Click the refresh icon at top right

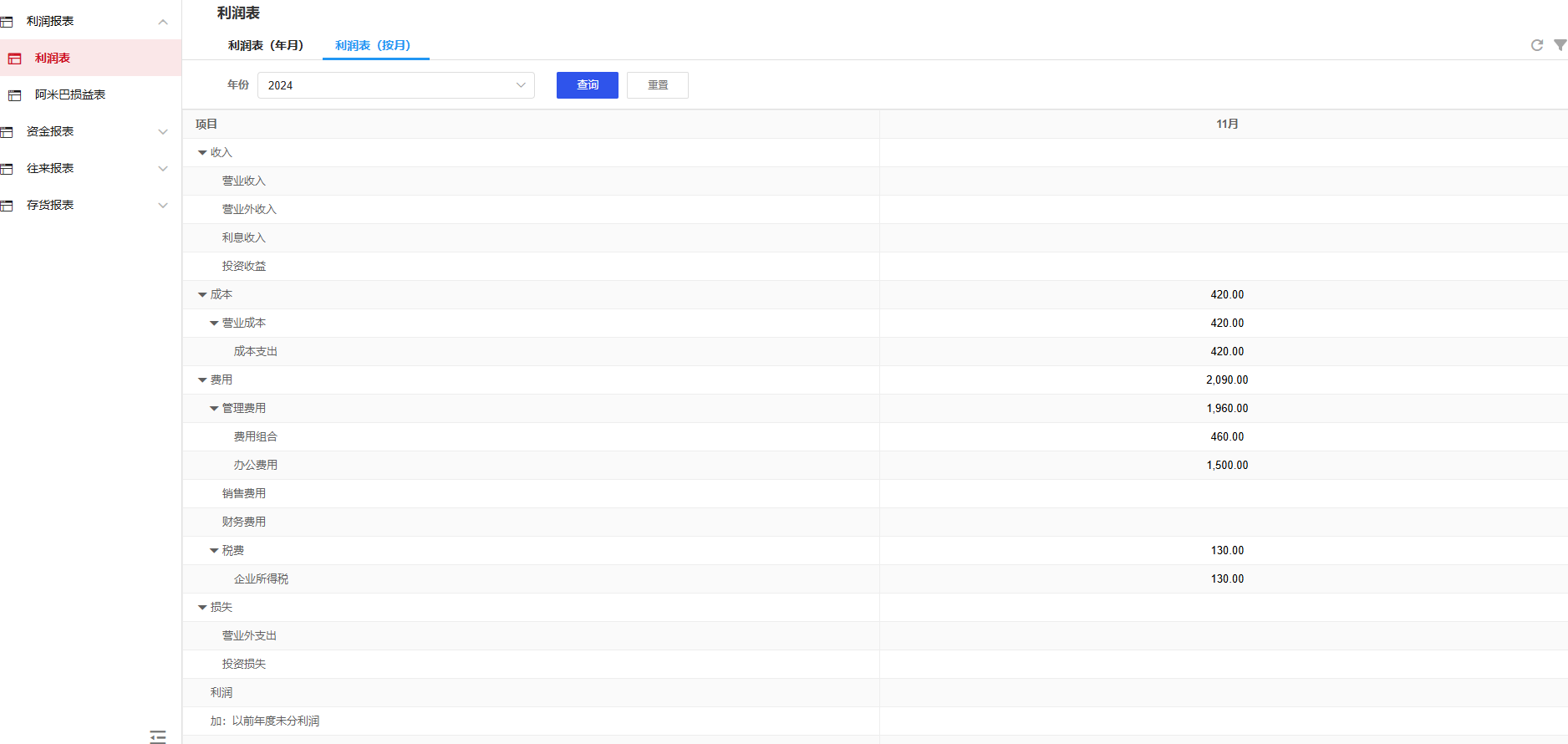(1536, 45)
